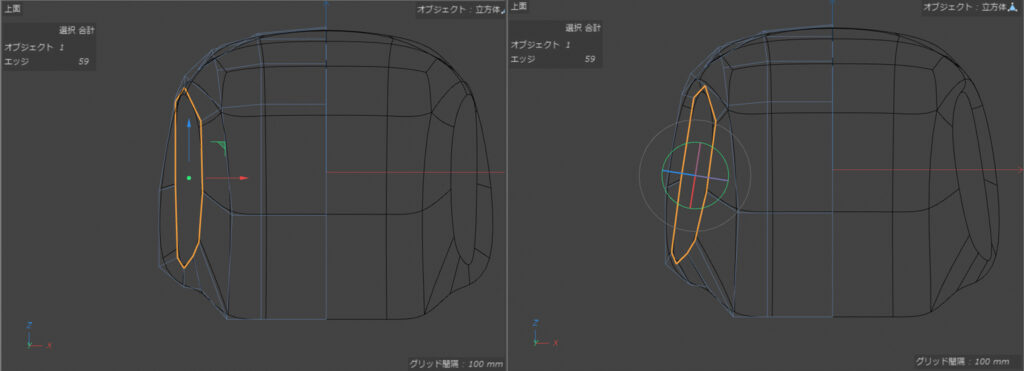Click the エッジ 59 row in left info panel

coord(47,61)
